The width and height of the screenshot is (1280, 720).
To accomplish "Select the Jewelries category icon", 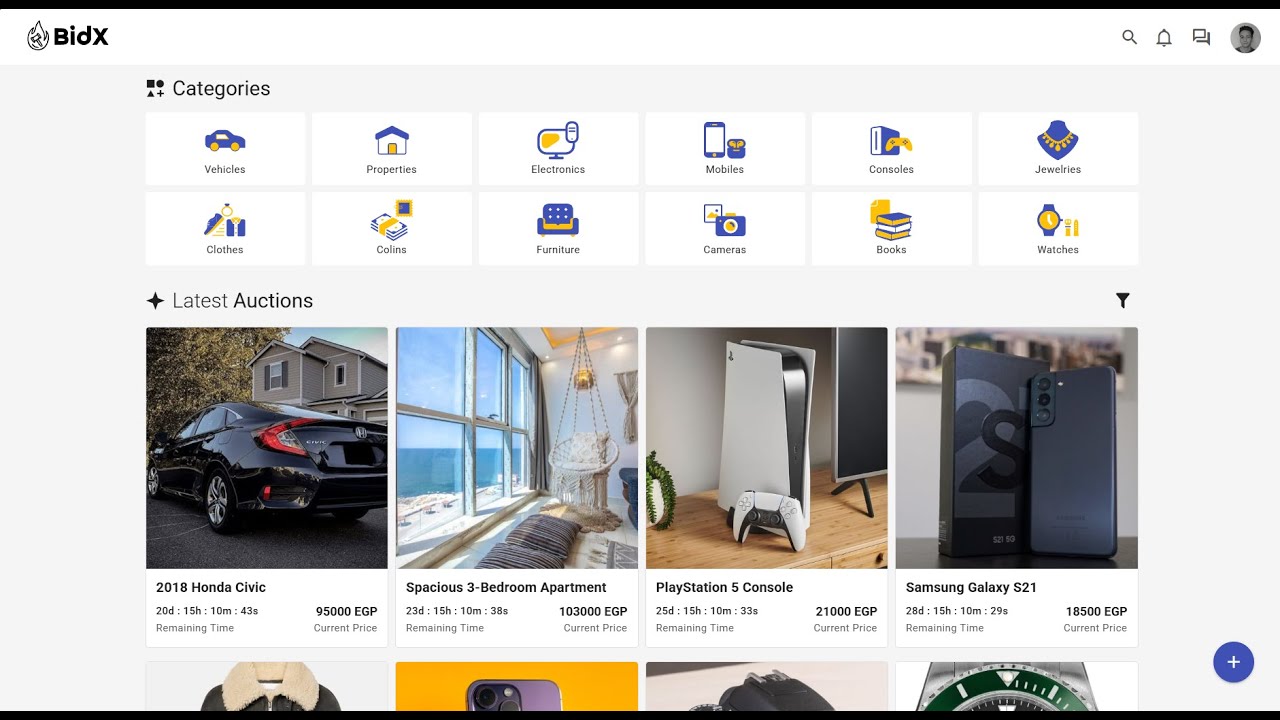I will (x=1058, y=140).
